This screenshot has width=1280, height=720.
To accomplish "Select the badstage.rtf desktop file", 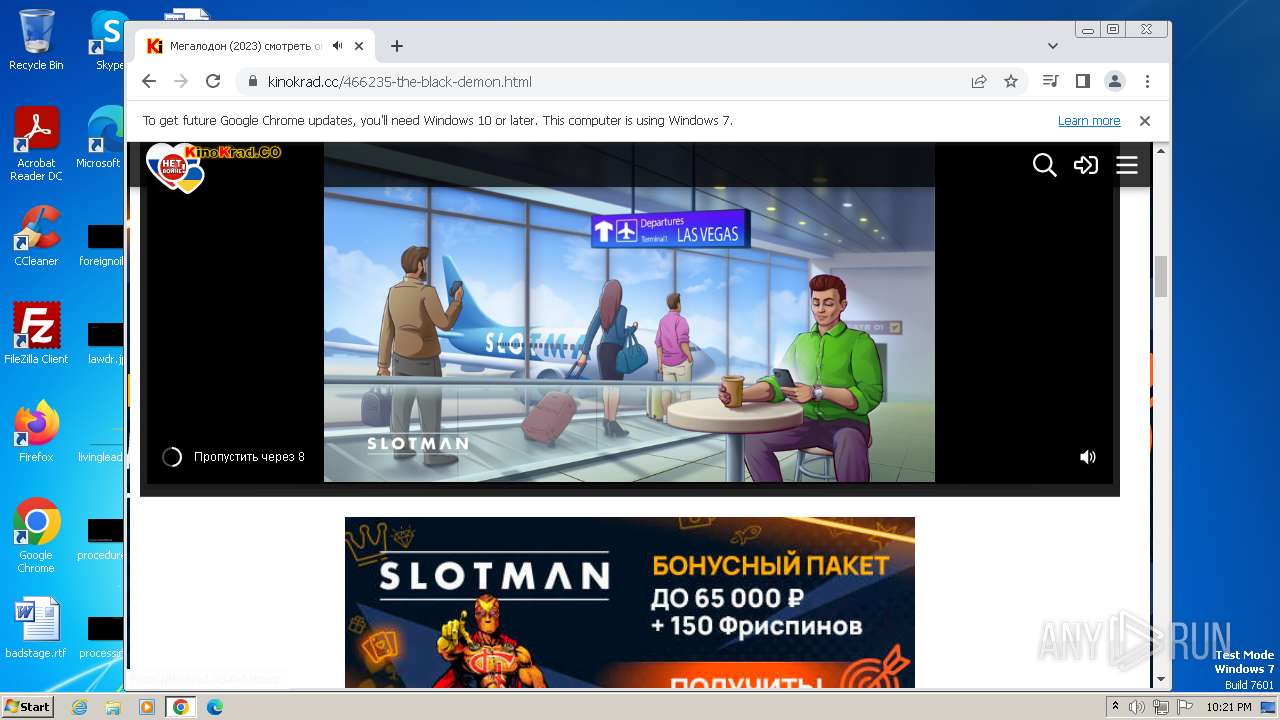I will coord(36,628).
